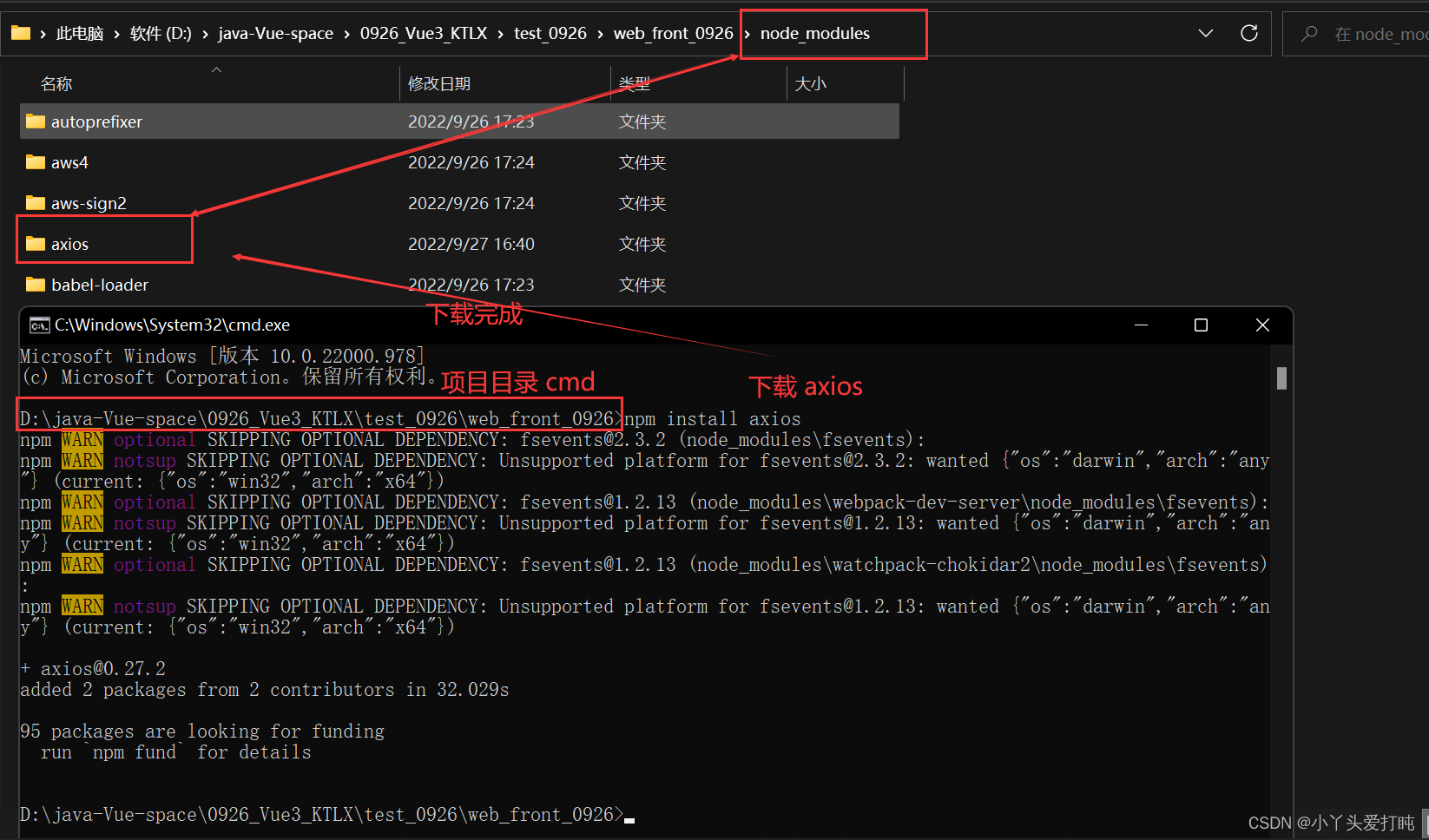Expand chevron after test_0926 breadcrumb
The width and height of the screenshot is (1429, 840).
coord(600,34)
